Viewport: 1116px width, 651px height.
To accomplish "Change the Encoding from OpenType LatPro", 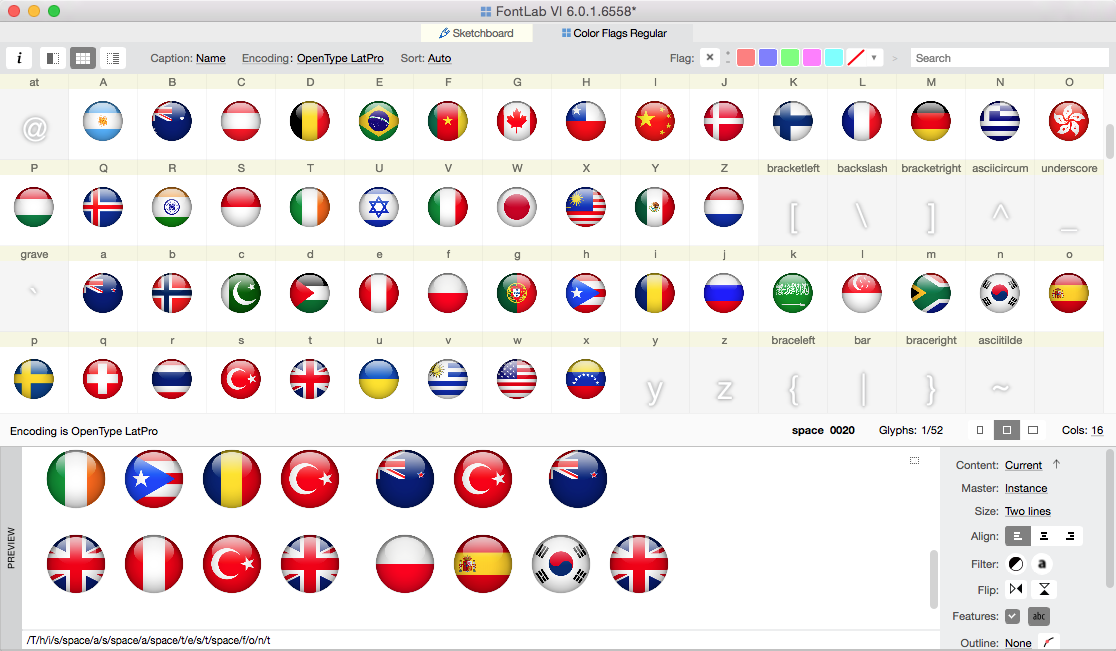I will (340, 58).
